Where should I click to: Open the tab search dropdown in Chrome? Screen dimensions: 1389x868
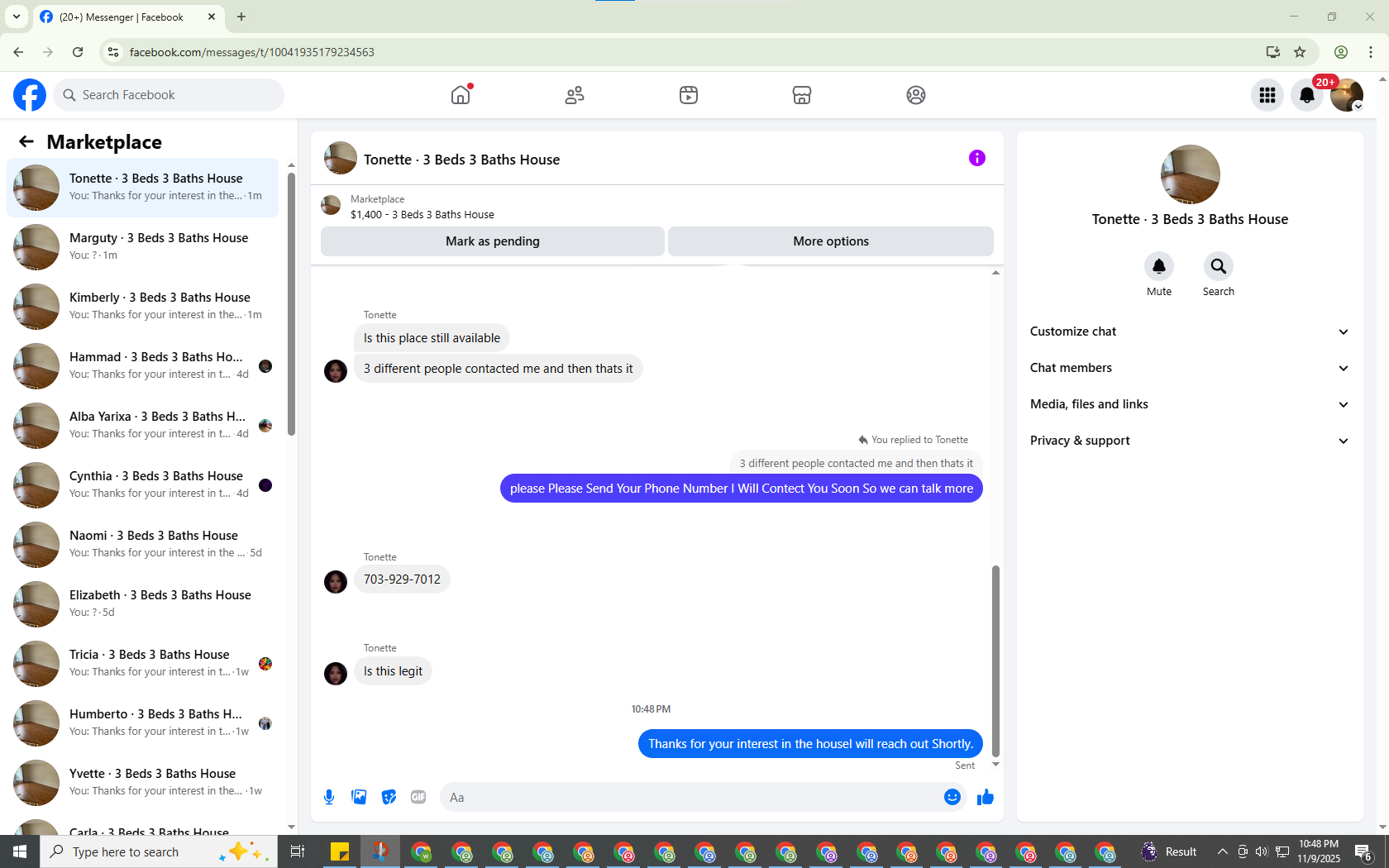click(17, 17)
